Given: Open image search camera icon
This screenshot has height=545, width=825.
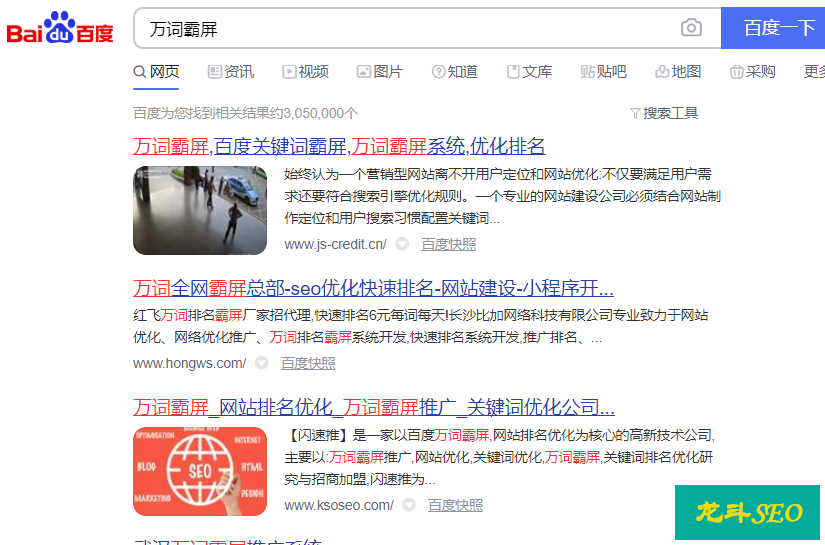Looking at the screenshot, I should 691,27.
